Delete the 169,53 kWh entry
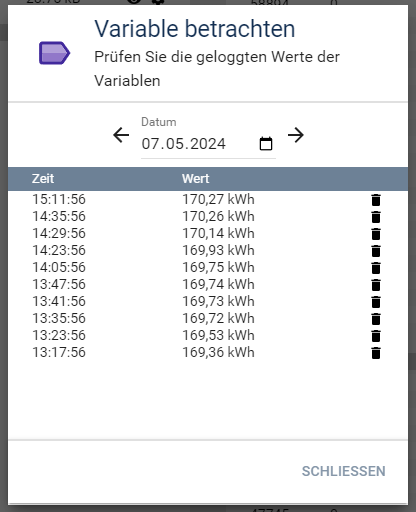Screen dimensions: 416x512 pyautogui.click(x=376, y=336)
